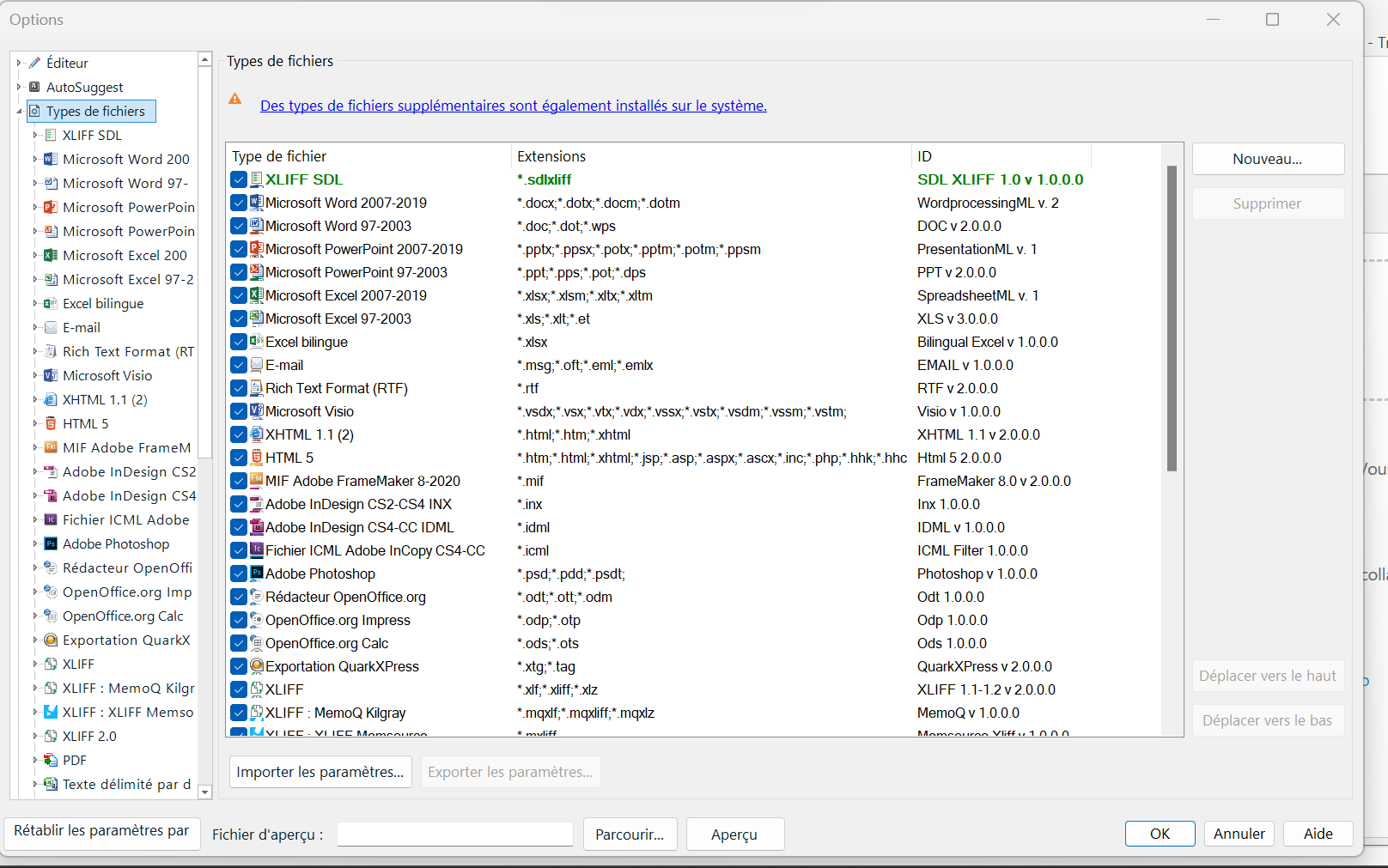Click the XLIFF : MemoQ Kilgray icon in list
1388x868 pixels.
(257, 712)
